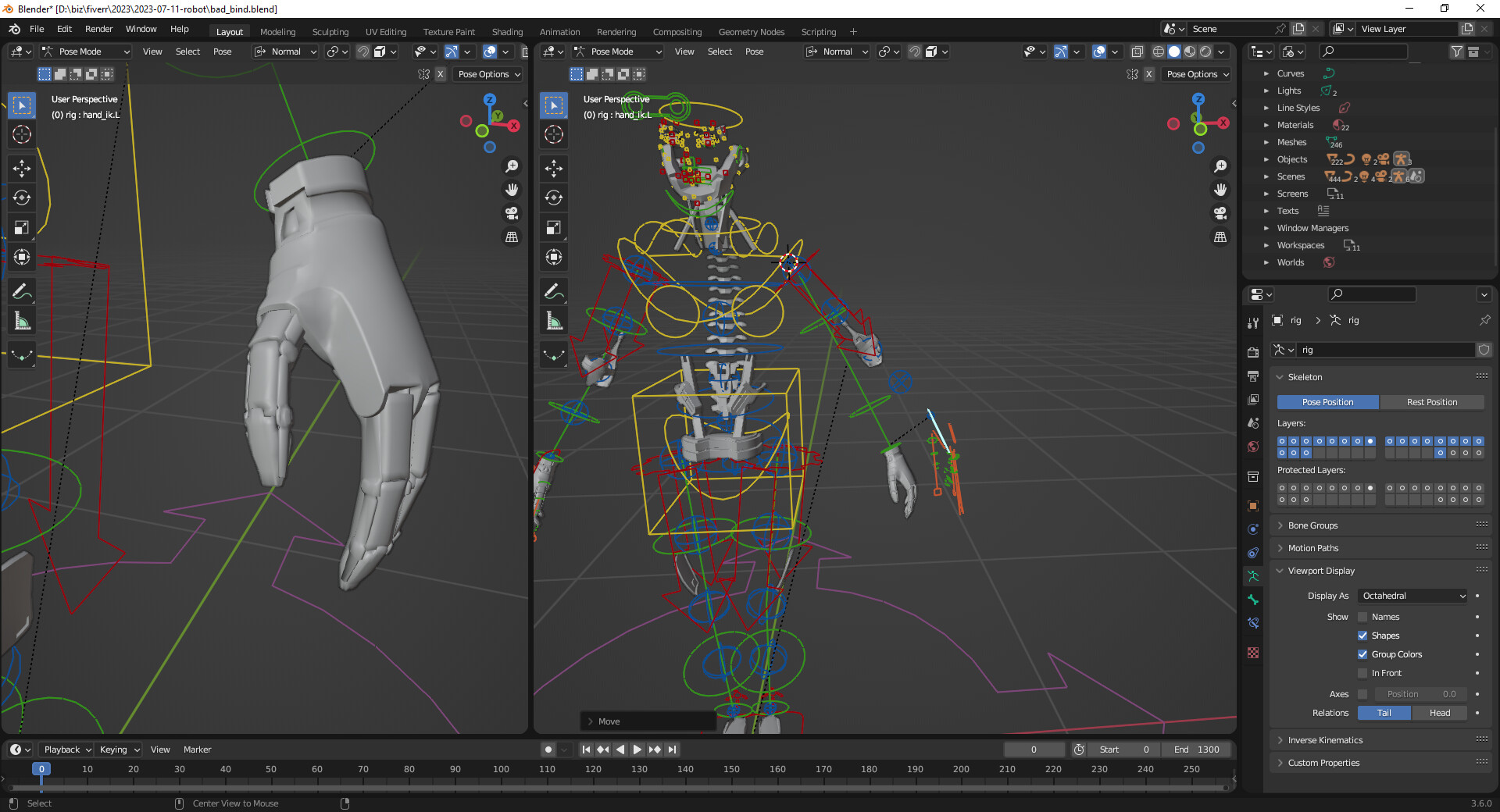Select the Rotate tool in left viewport

pyautogui.click(x=22, y=198)
